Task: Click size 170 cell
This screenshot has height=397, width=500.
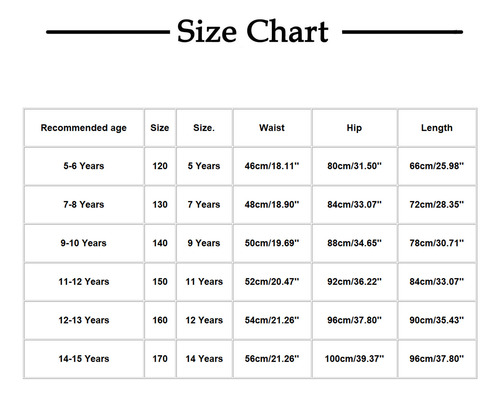Action: [160, 359]
